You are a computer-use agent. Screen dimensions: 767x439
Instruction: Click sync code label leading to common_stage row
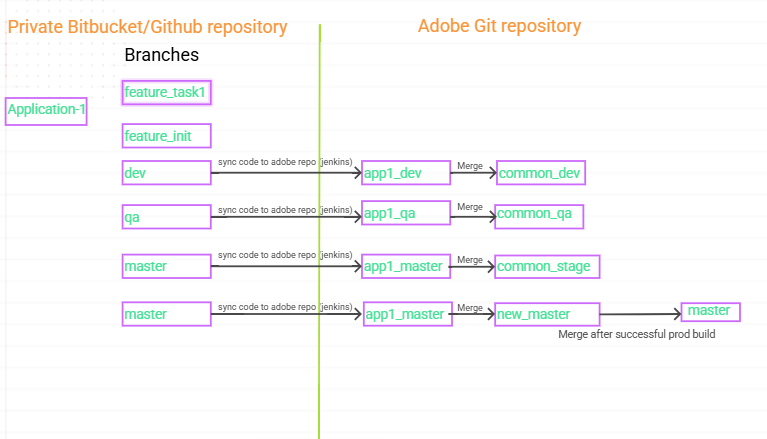[x=285, y=255]
